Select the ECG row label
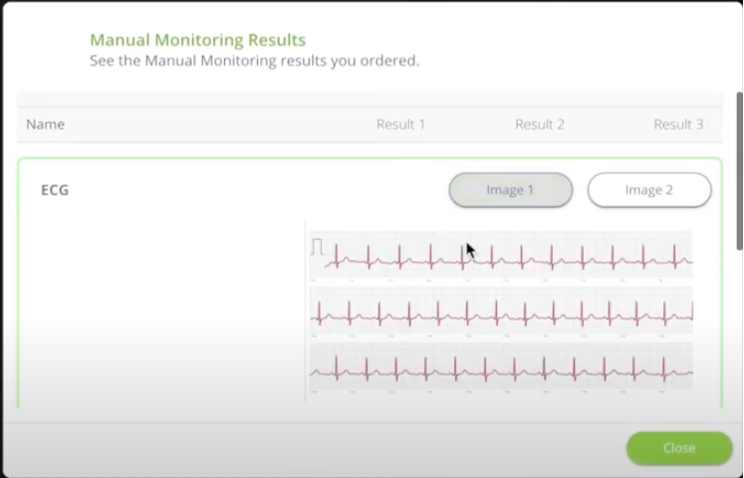This screenshot has width=744, height=478. coord(55,190)
